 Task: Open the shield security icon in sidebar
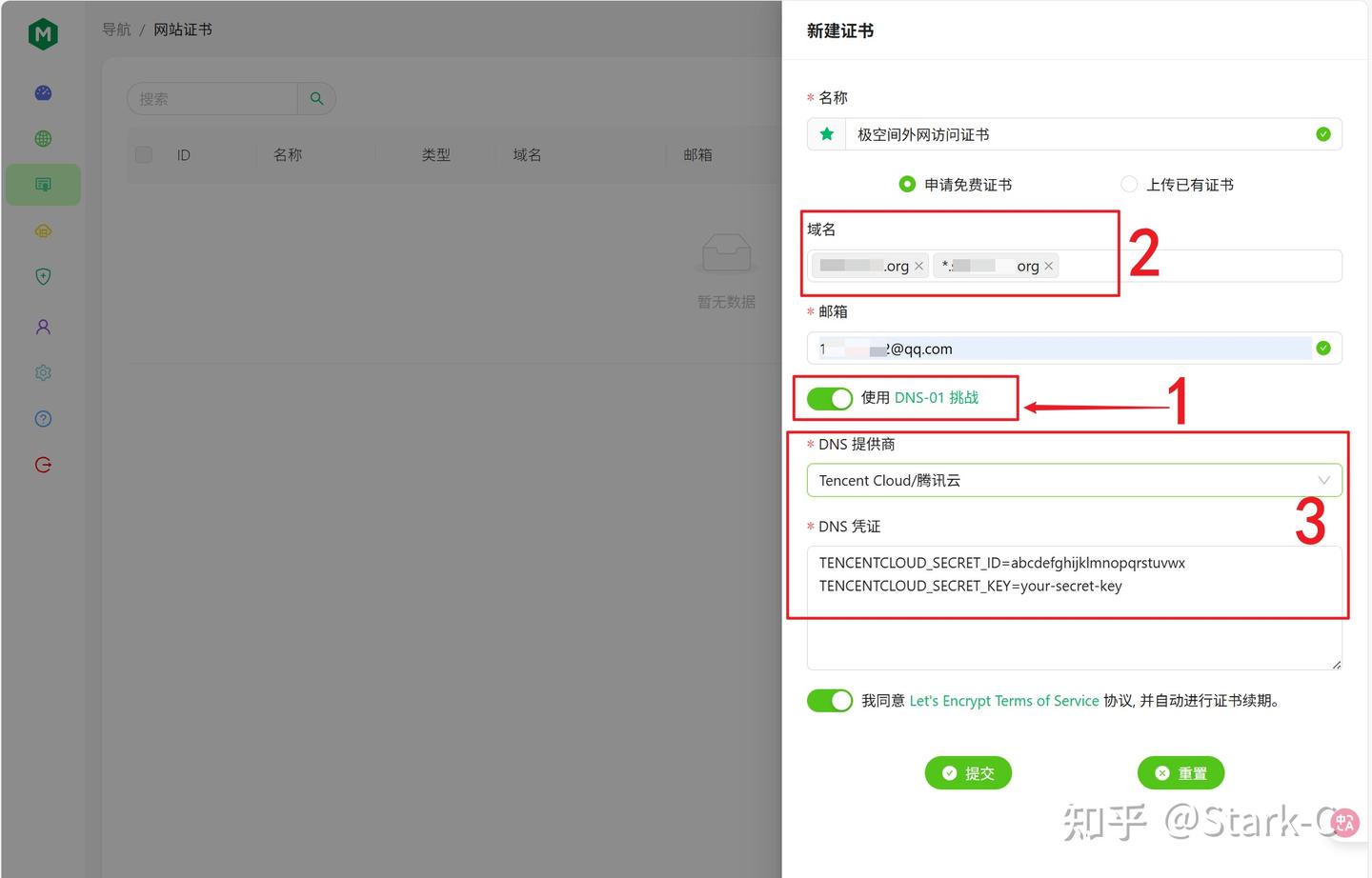(x=43, y=276)
